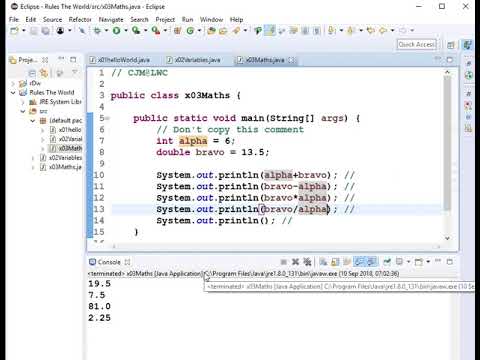This screenshot has width=480, height=360.
Task: Collapse the Rules The World project
Action: click(13, 92)
